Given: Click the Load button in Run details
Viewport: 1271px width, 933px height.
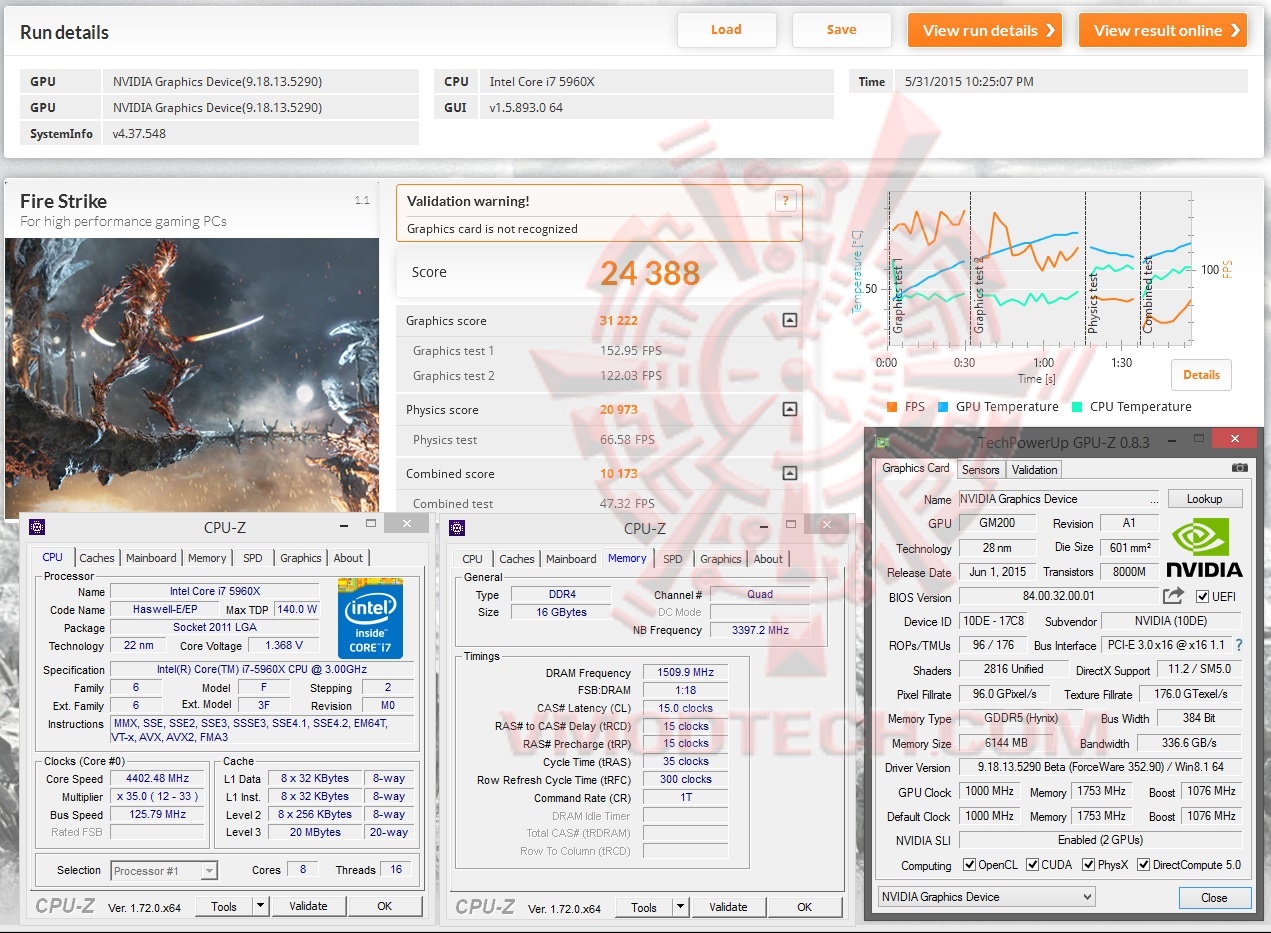Looking at the screenshot, I should 726,30.
